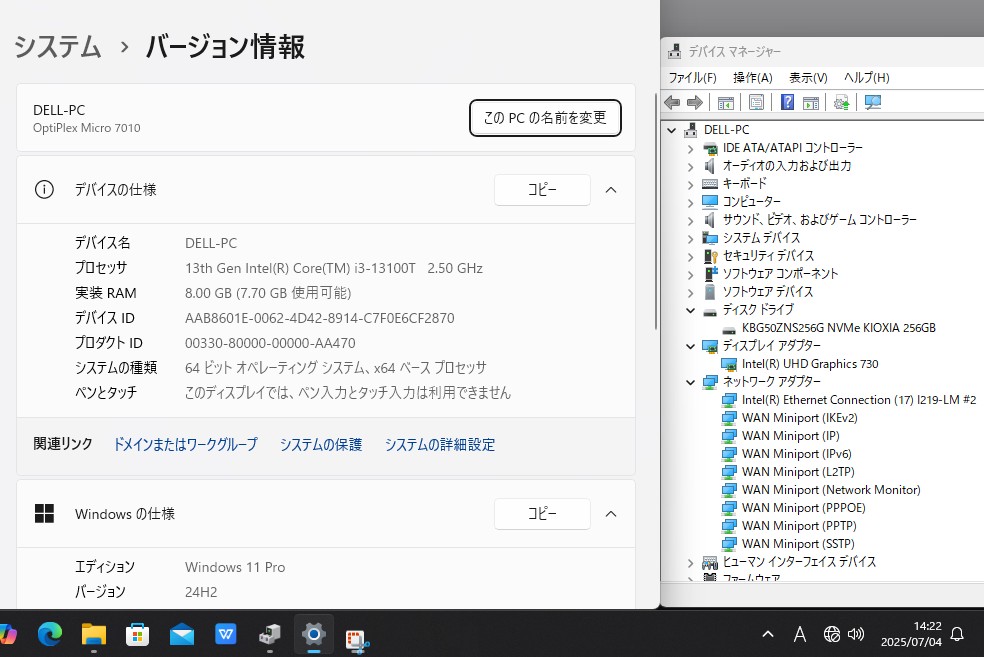Select ソフトウェア コンポーネント tree item

pos(780,274)
